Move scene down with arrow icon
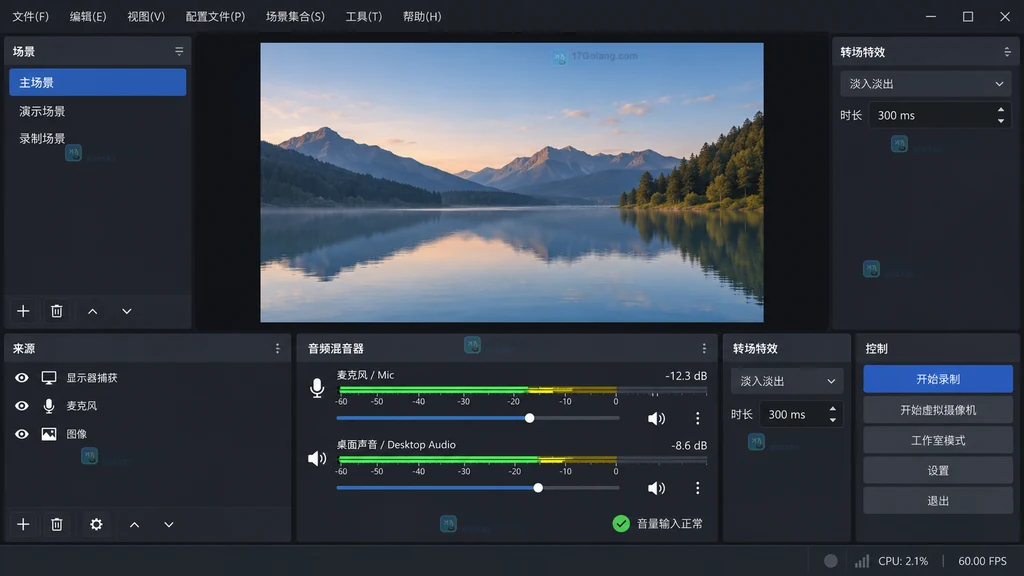This screenshot has width=1024, height=576. (127, 312)
